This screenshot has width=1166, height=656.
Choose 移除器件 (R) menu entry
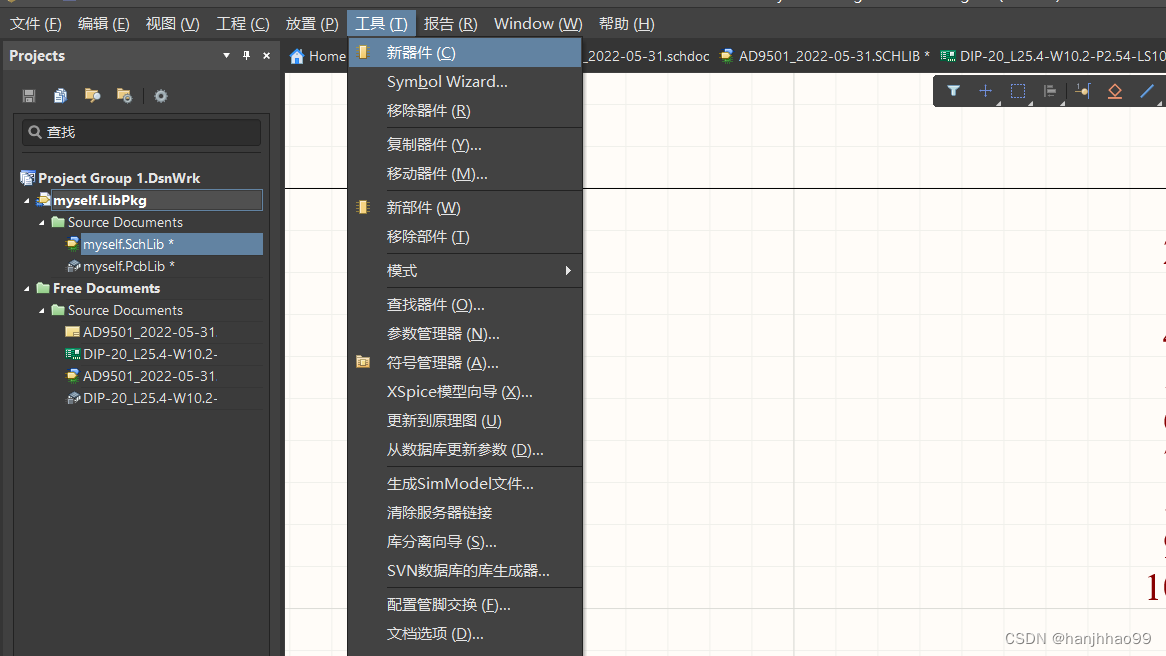tap(465, 111)
